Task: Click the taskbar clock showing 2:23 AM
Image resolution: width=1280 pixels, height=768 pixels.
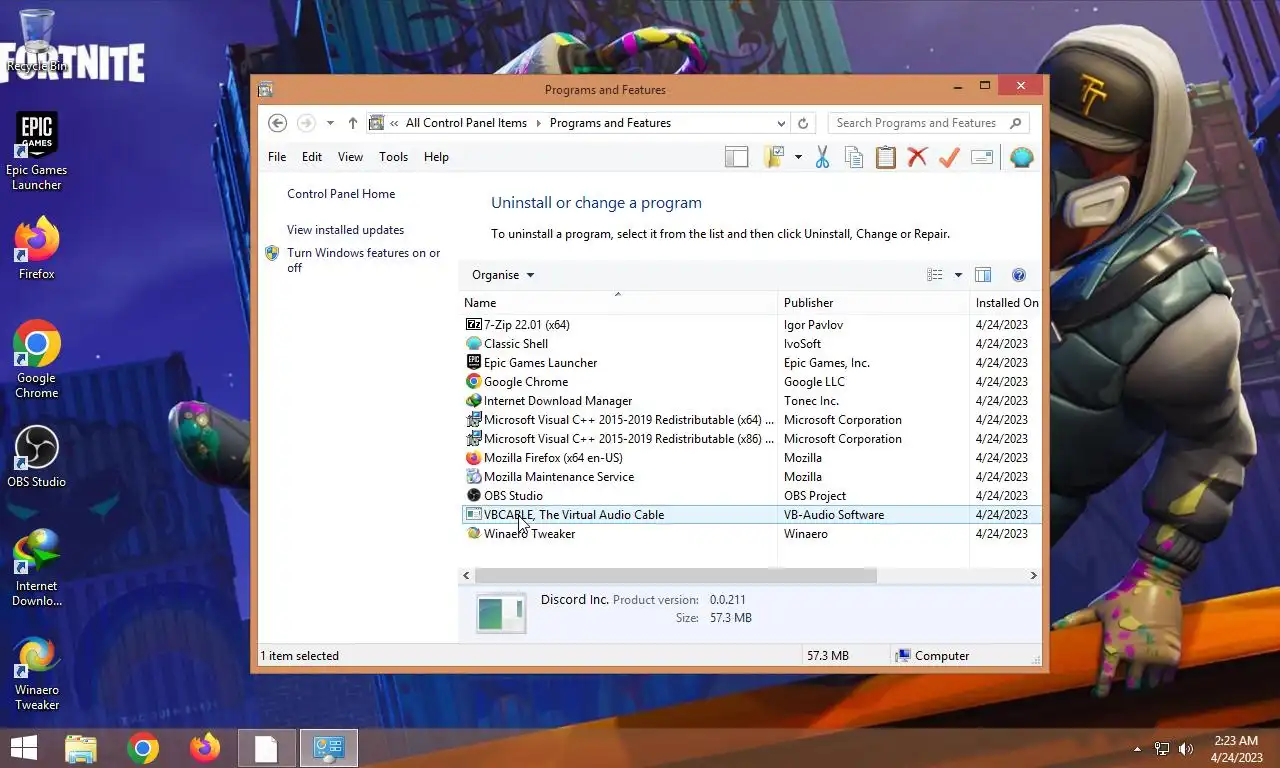Action: (x=1236, y=749)
